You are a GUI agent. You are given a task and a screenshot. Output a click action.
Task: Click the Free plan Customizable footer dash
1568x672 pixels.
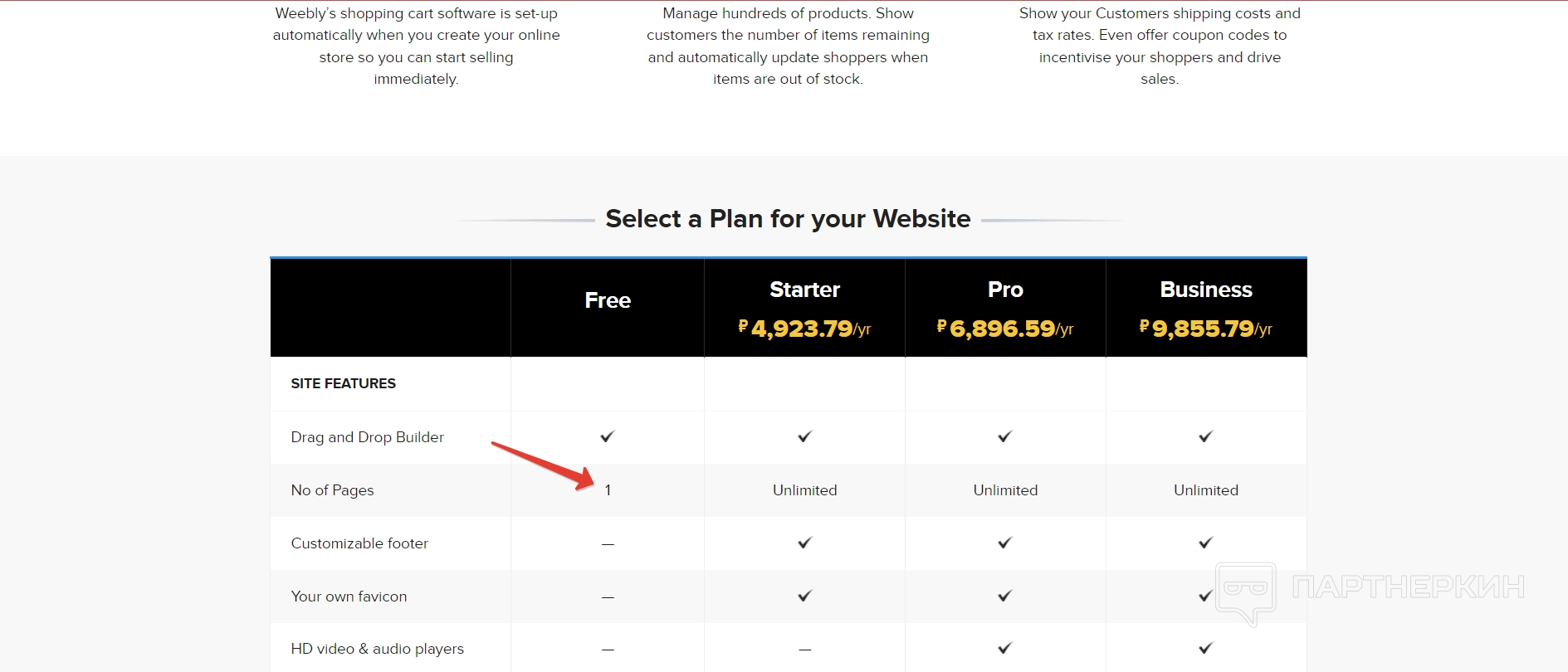coord(608,544)
